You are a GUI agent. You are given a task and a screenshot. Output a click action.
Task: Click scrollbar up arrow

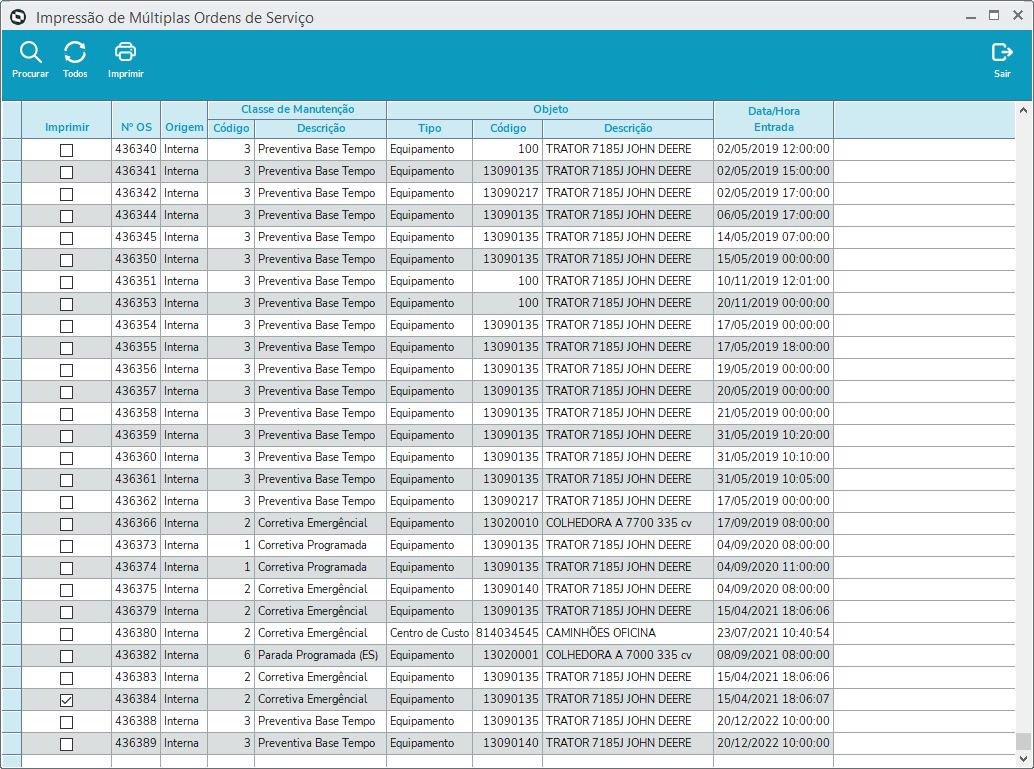tap(1023, 110)
